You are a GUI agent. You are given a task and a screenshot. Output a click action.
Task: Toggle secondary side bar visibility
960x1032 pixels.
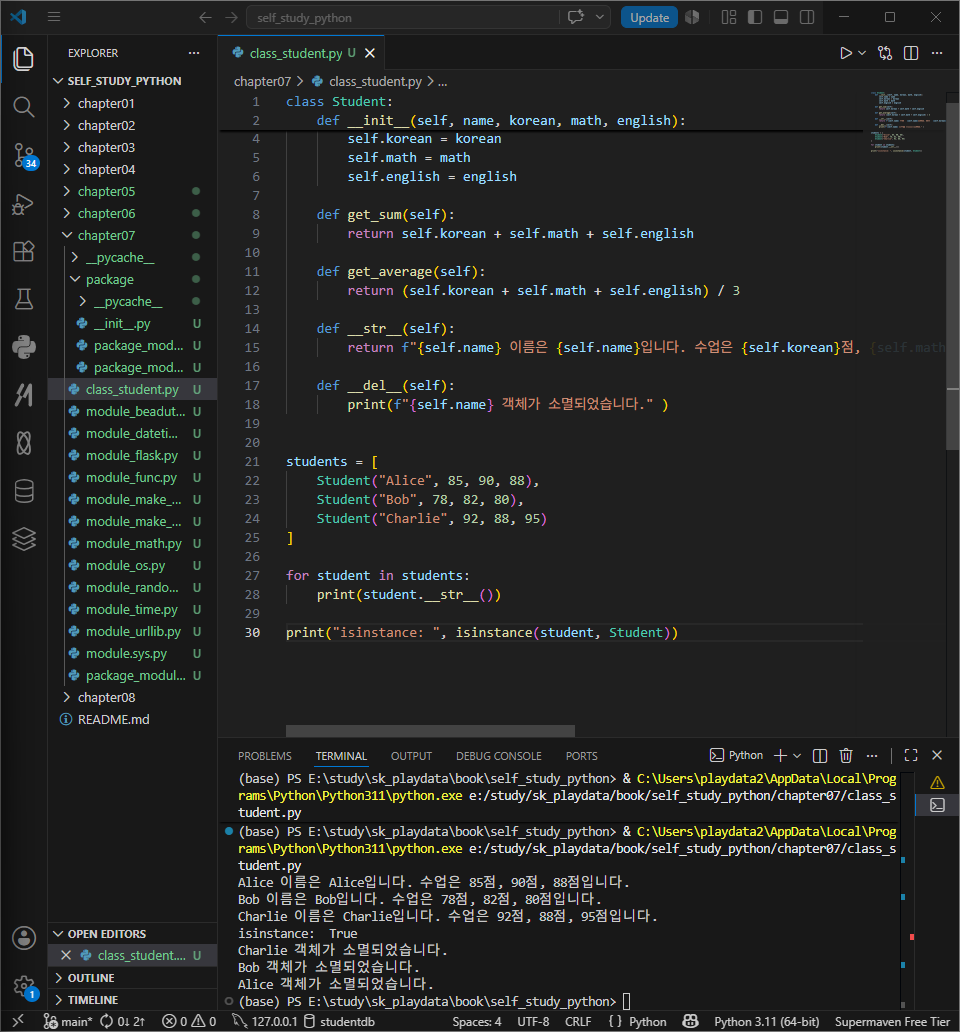[807, 17]
